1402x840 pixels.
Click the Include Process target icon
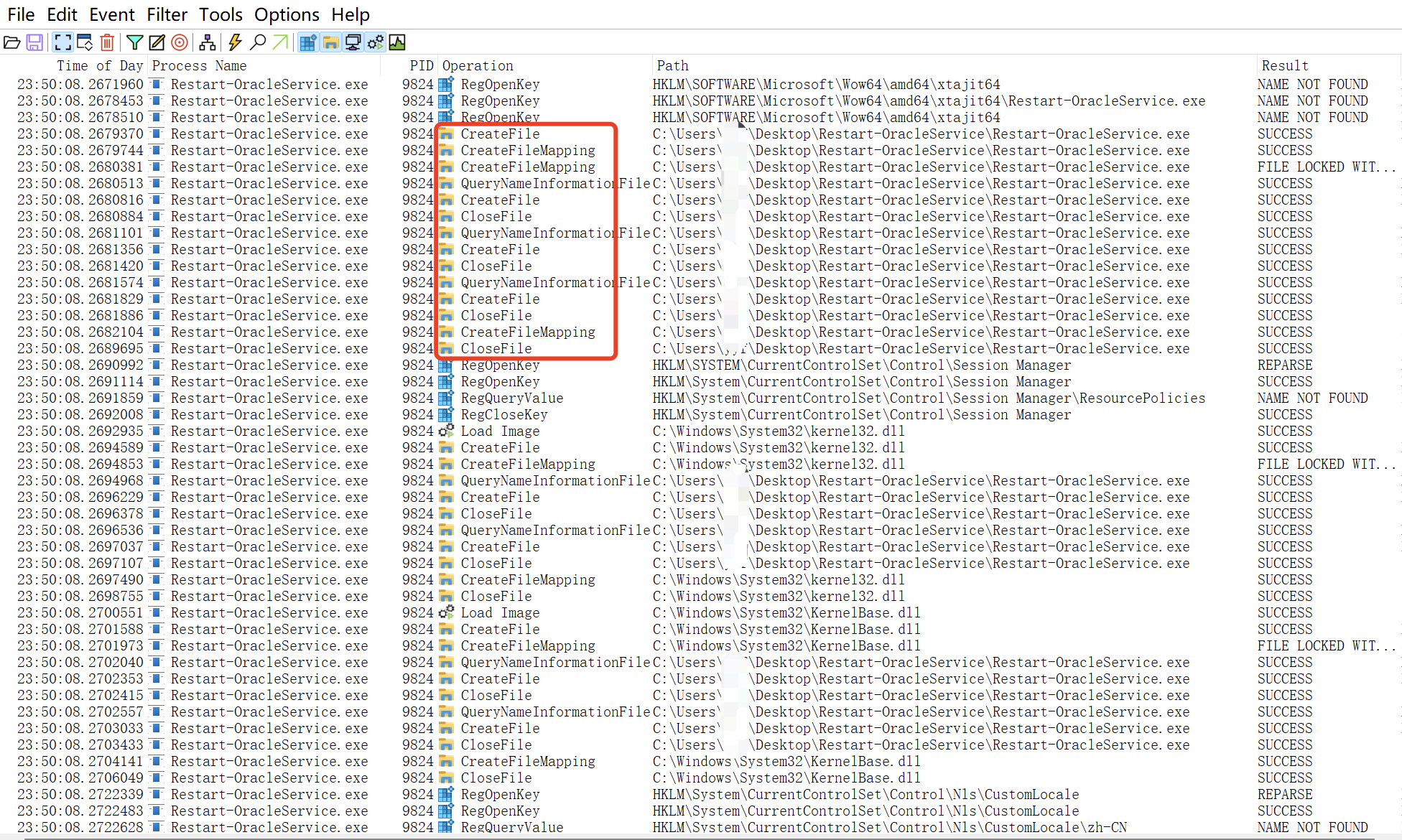pos(180,43)
